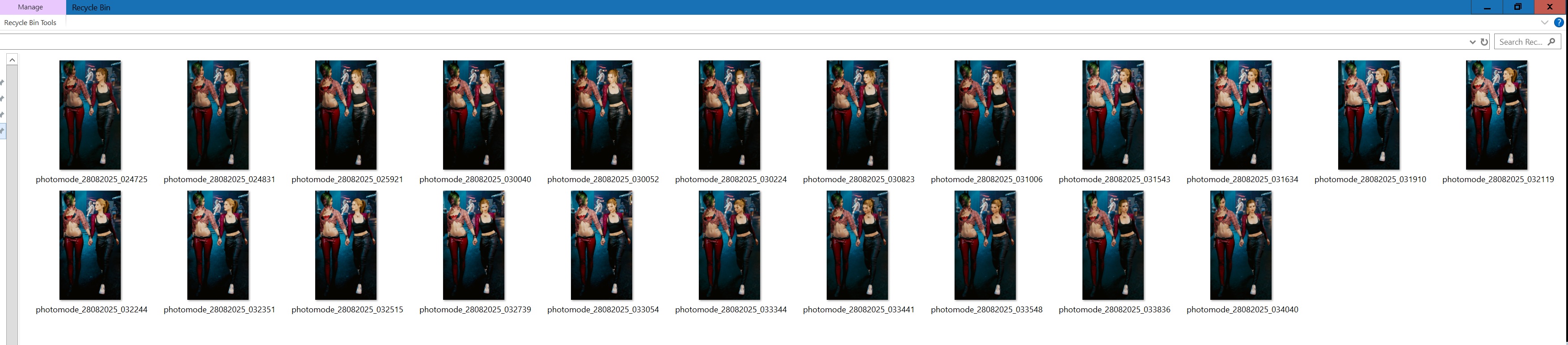The image size is (1568, 345).
Task: Select thumbnail photomode_28082025_031910
Action: pos(1368,115)
